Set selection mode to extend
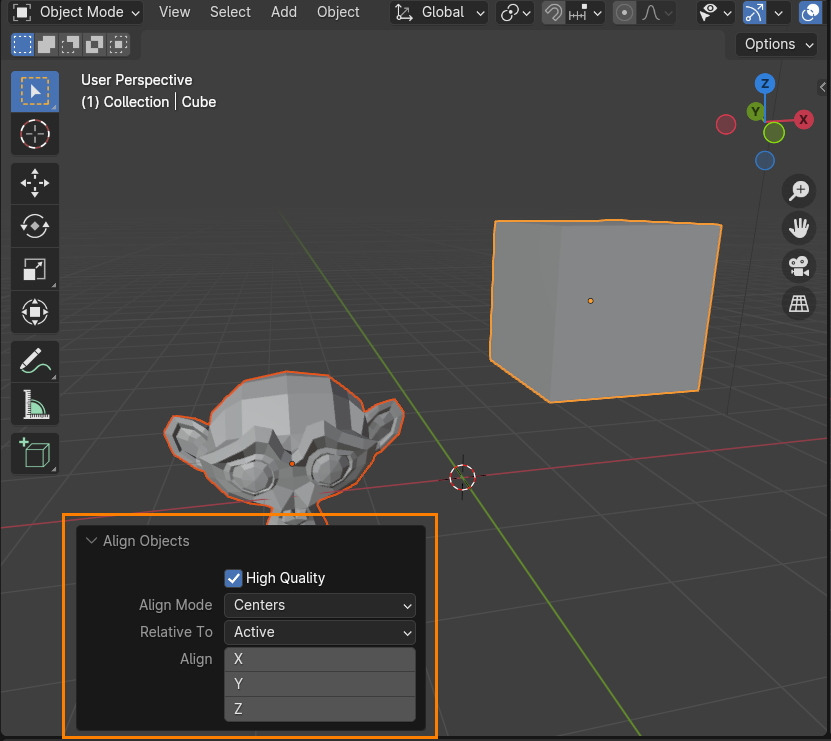The image size is (831, 741). coord(46,45)
